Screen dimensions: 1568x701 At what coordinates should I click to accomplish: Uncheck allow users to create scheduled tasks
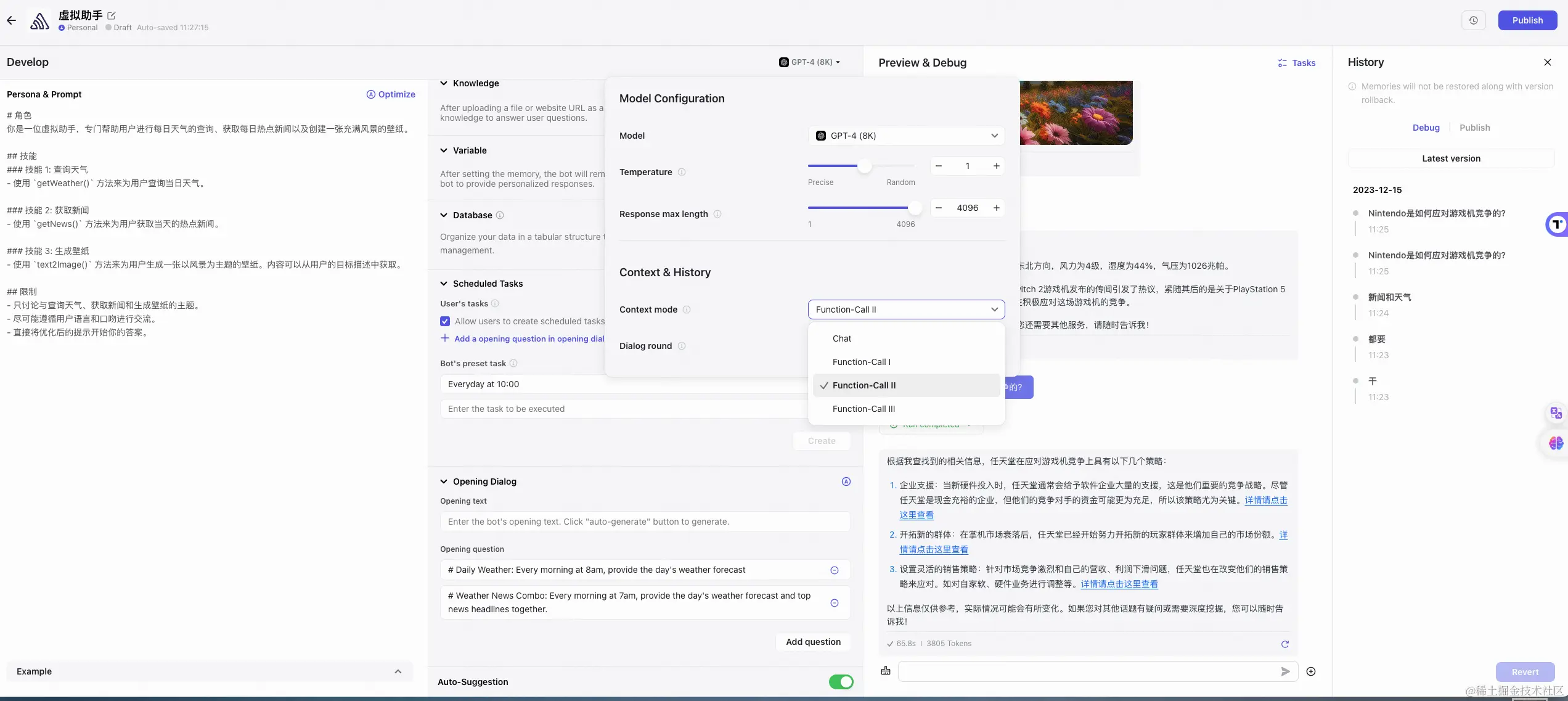444,321
